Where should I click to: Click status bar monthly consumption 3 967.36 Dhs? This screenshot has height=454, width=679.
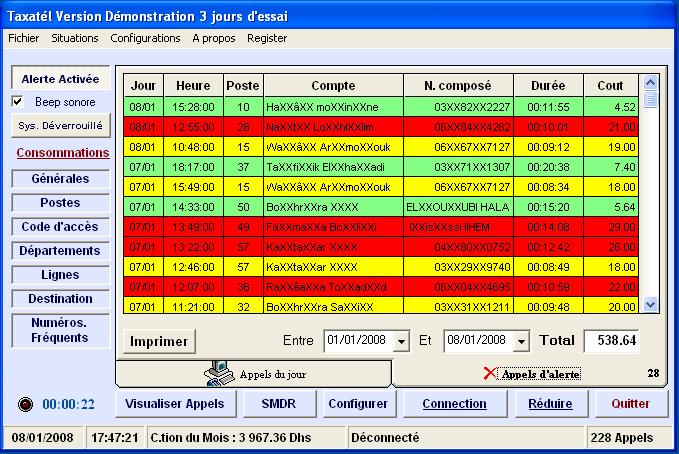click(x=246, y=438)
